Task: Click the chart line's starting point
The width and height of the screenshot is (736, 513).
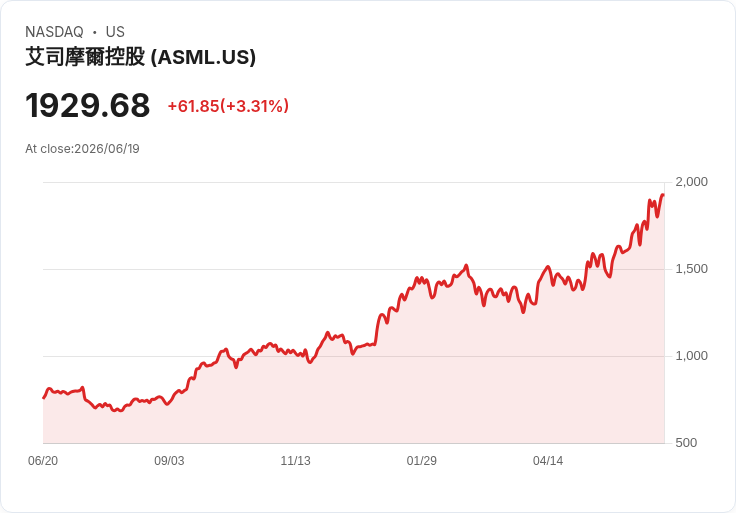Action: [x=44, y=398]
